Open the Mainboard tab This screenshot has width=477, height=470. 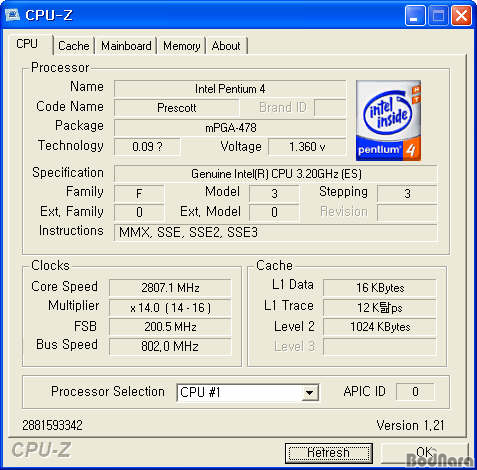[126, 46]
